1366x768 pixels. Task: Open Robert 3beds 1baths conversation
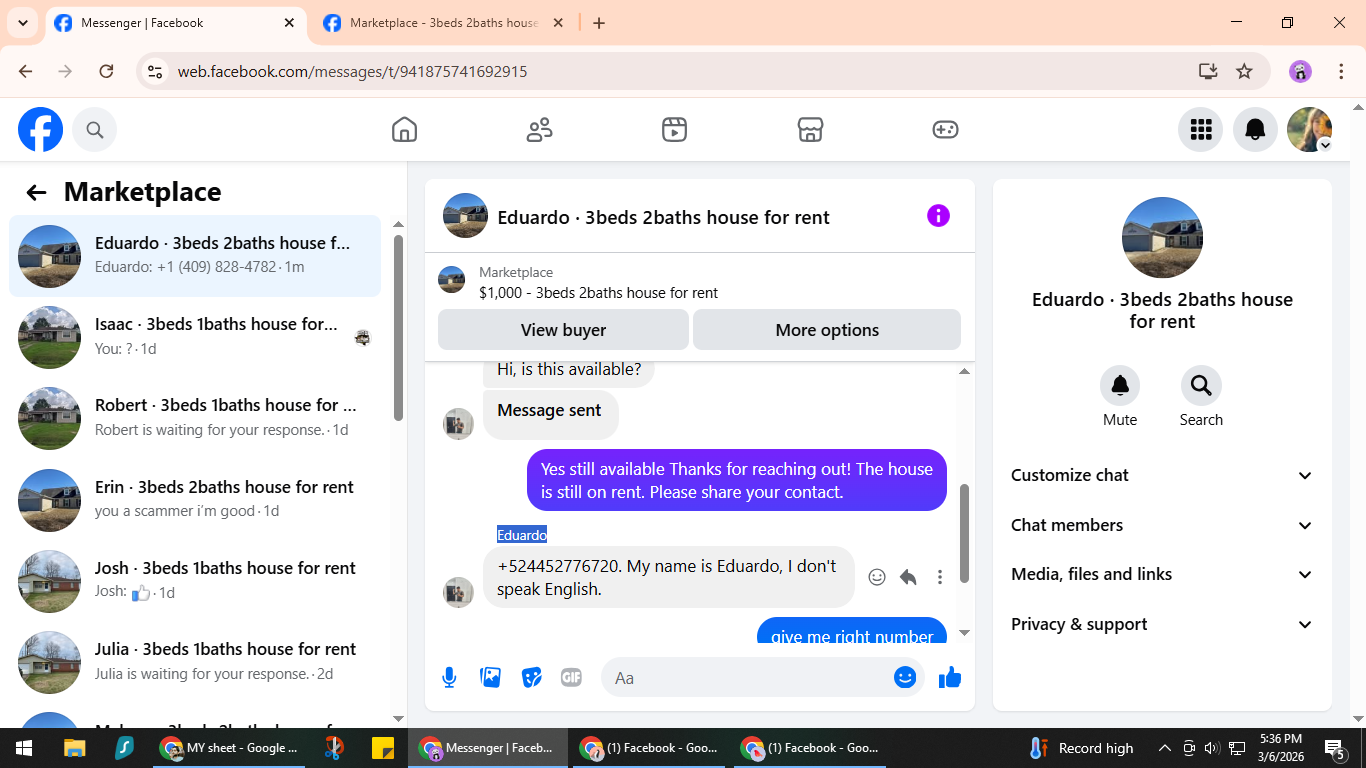(195, 418)
